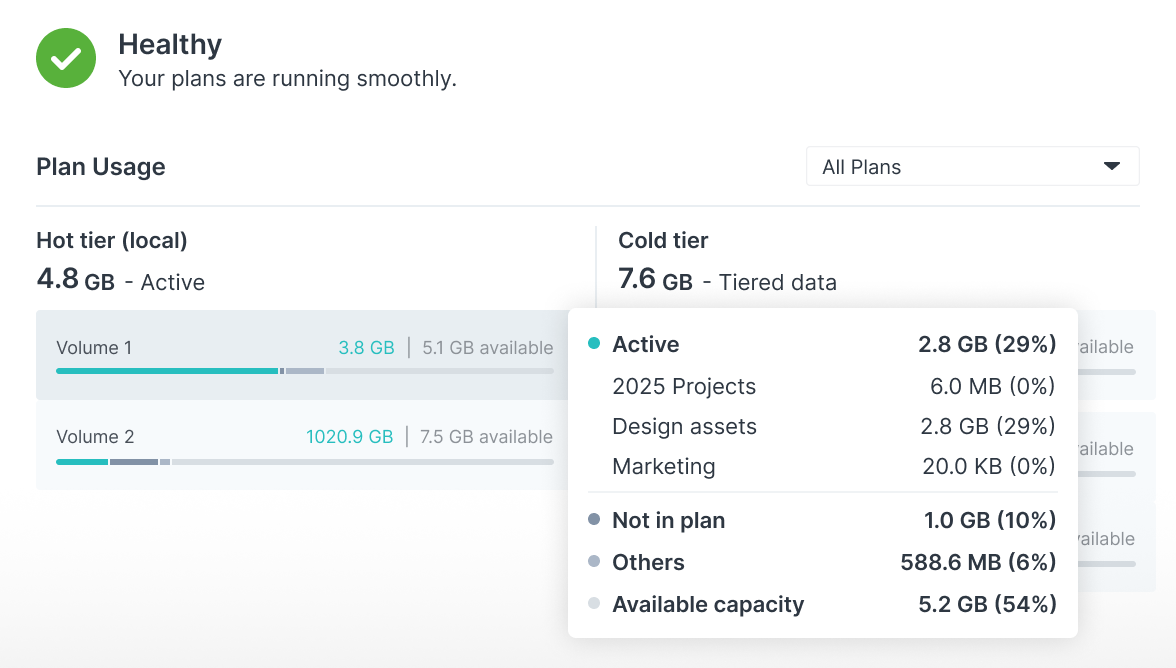Image resolution: width=1176 pixels, height=668 pixels.
Task: Click the Volume 2 usage bar
Action: (x=304, y=462)
